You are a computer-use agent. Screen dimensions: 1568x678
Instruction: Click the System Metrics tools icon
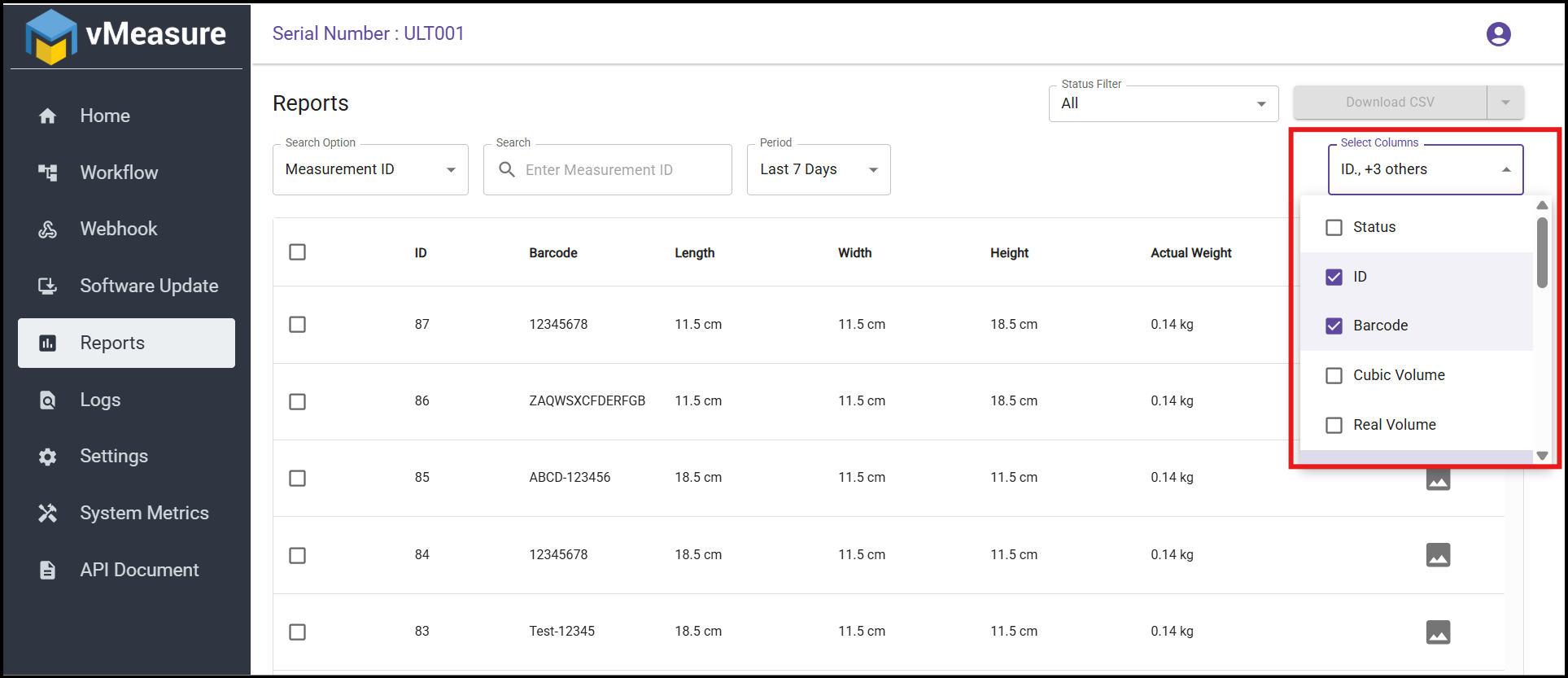click(48, 513)
